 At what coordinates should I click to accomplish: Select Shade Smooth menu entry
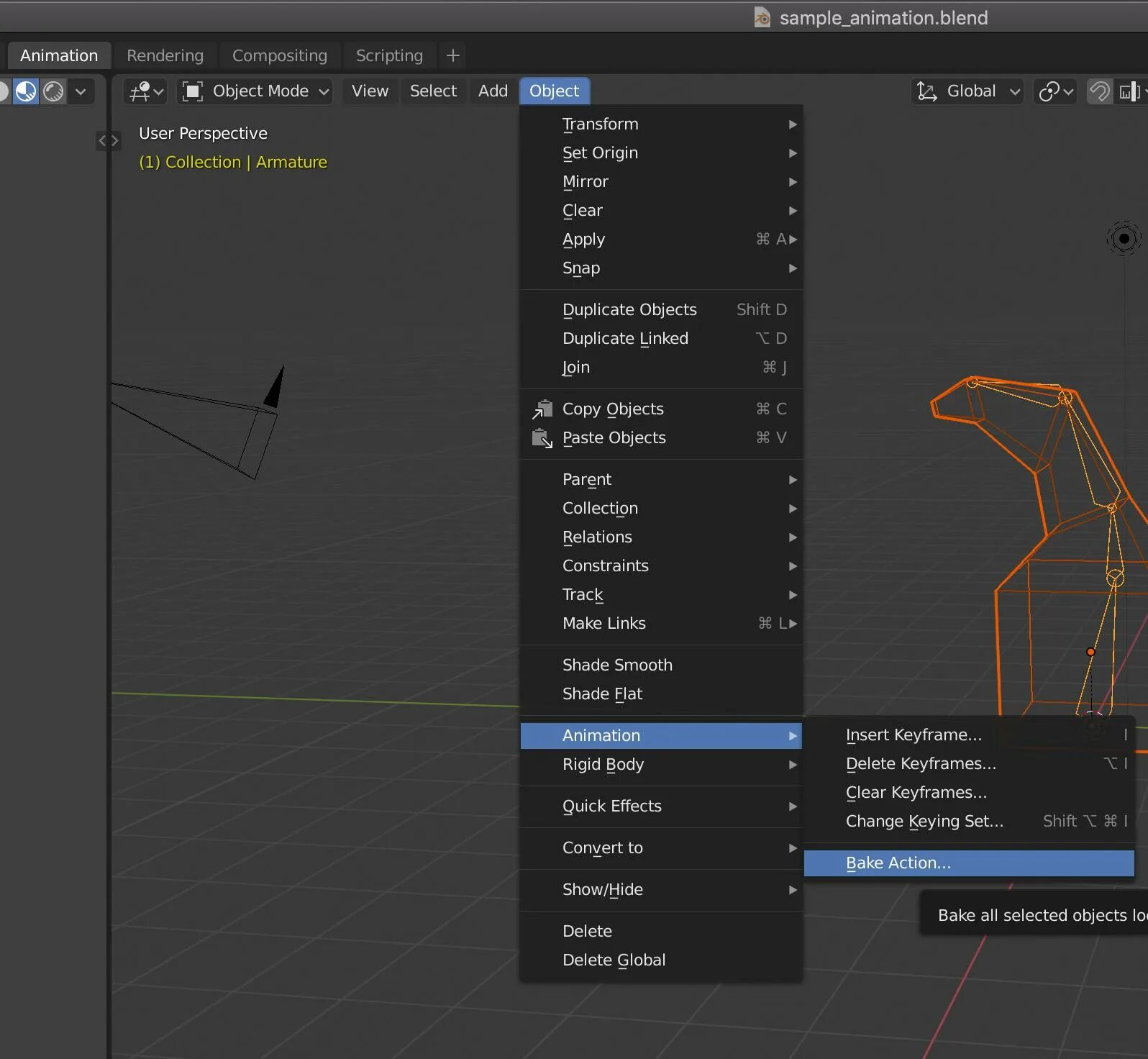[x=661, y=665]
